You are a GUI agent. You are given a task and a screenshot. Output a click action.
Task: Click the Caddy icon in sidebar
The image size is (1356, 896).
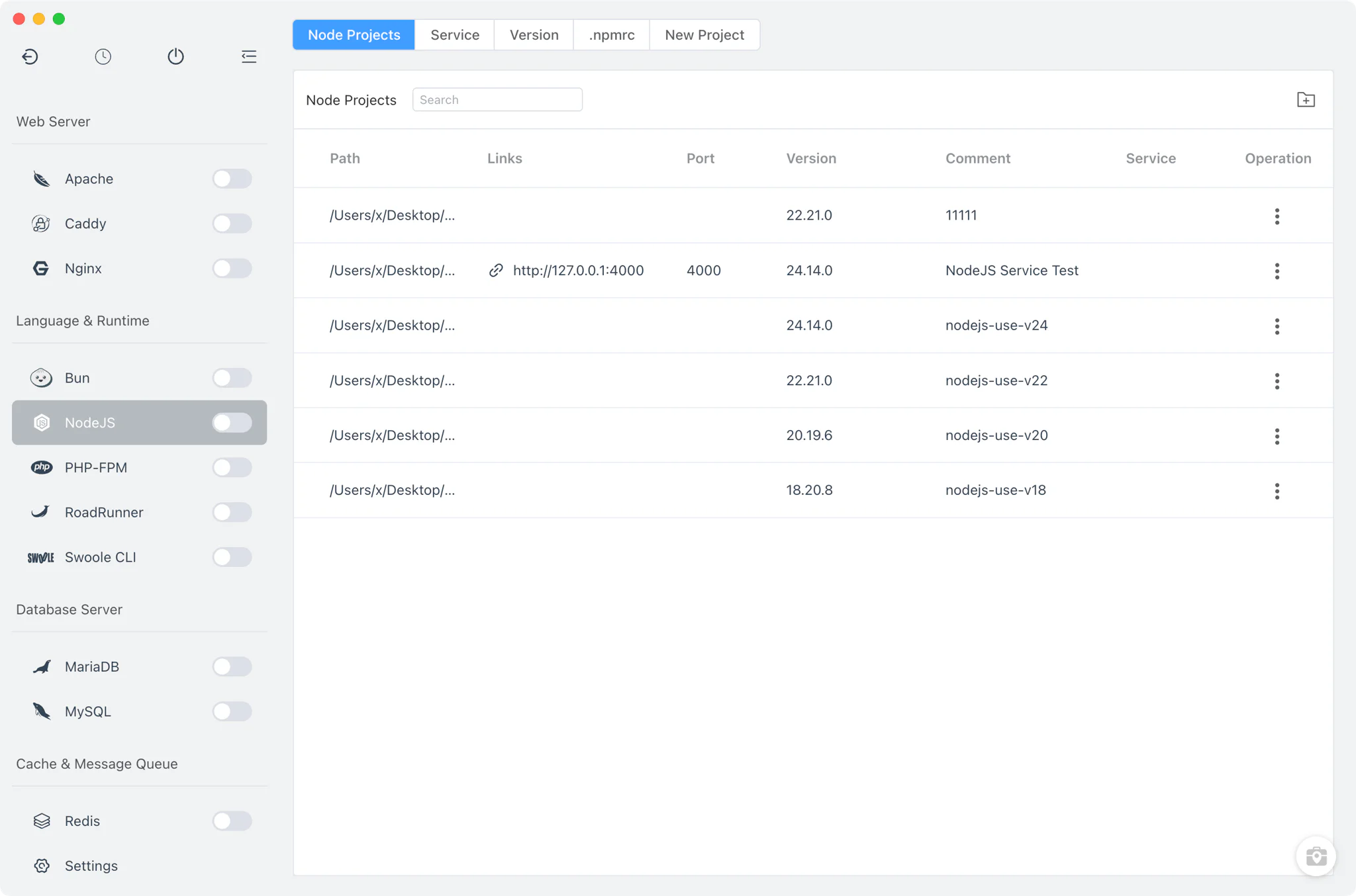pyautogui.click(x=41, y=224)
